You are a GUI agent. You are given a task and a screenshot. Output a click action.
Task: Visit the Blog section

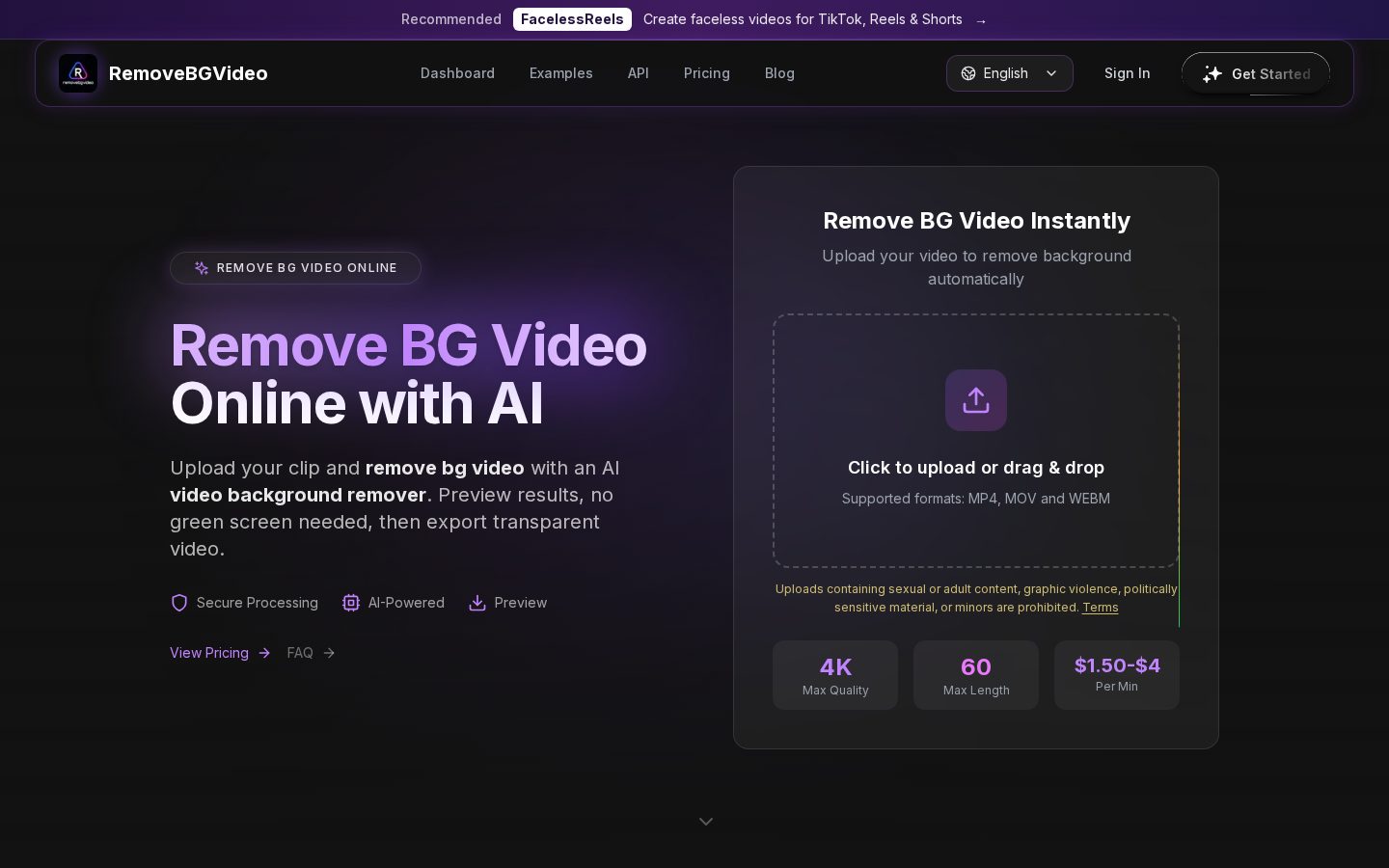tap(779, 73)
